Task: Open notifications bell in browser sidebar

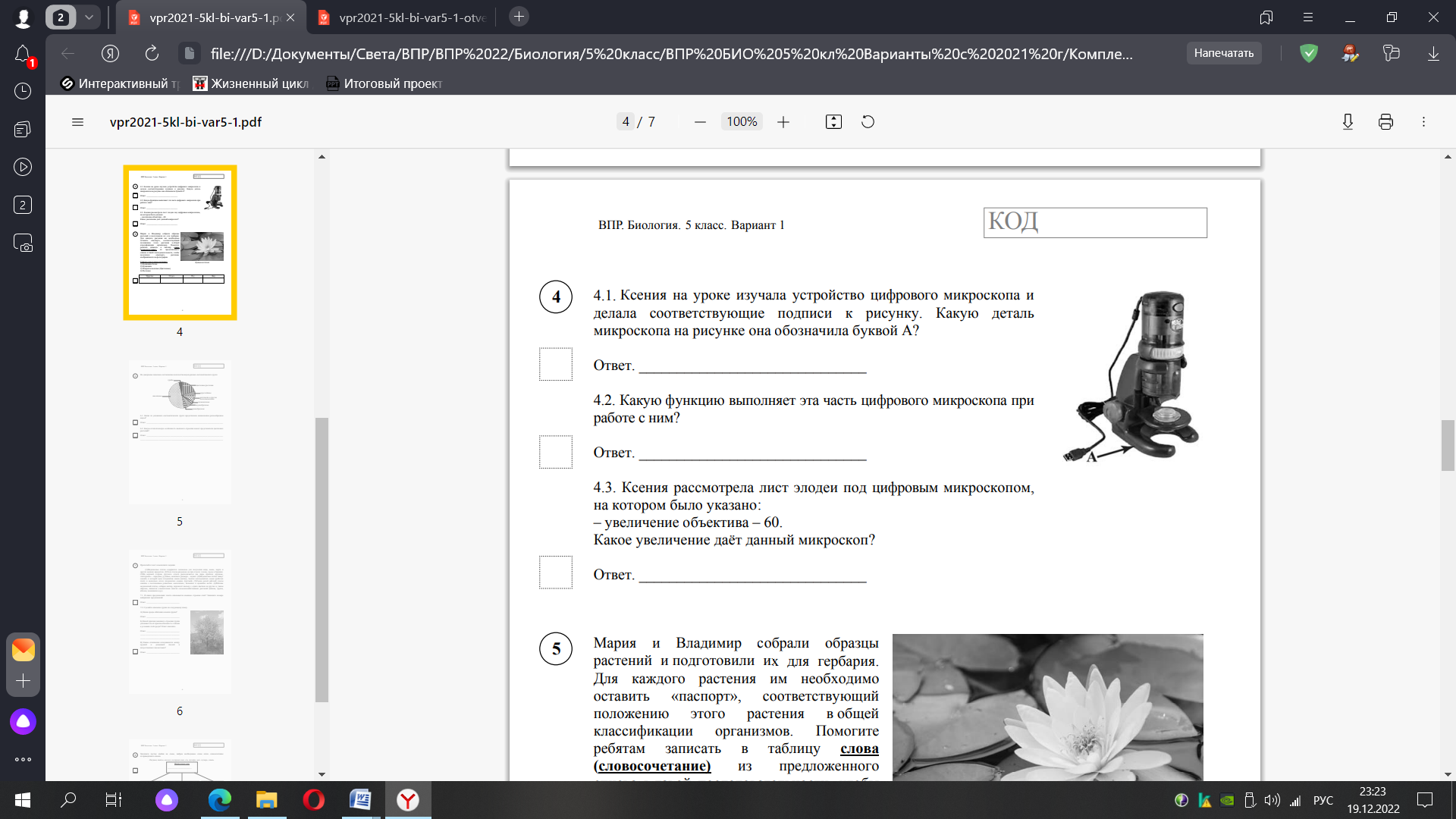Action: click(23, 55)
